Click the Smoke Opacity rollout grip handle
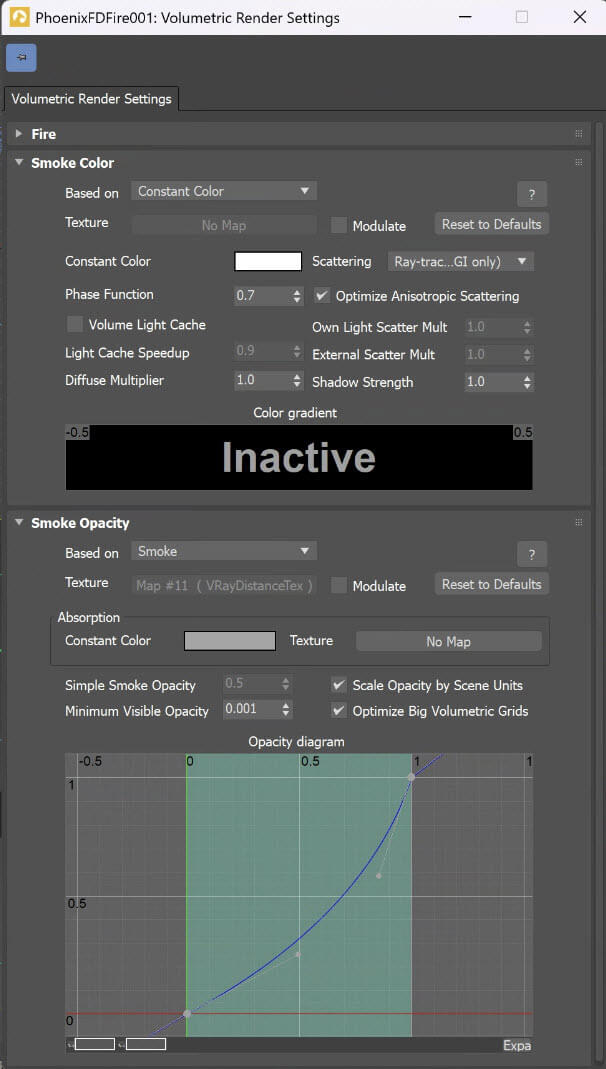606x1069 pixels. click(x=579, y=522)
